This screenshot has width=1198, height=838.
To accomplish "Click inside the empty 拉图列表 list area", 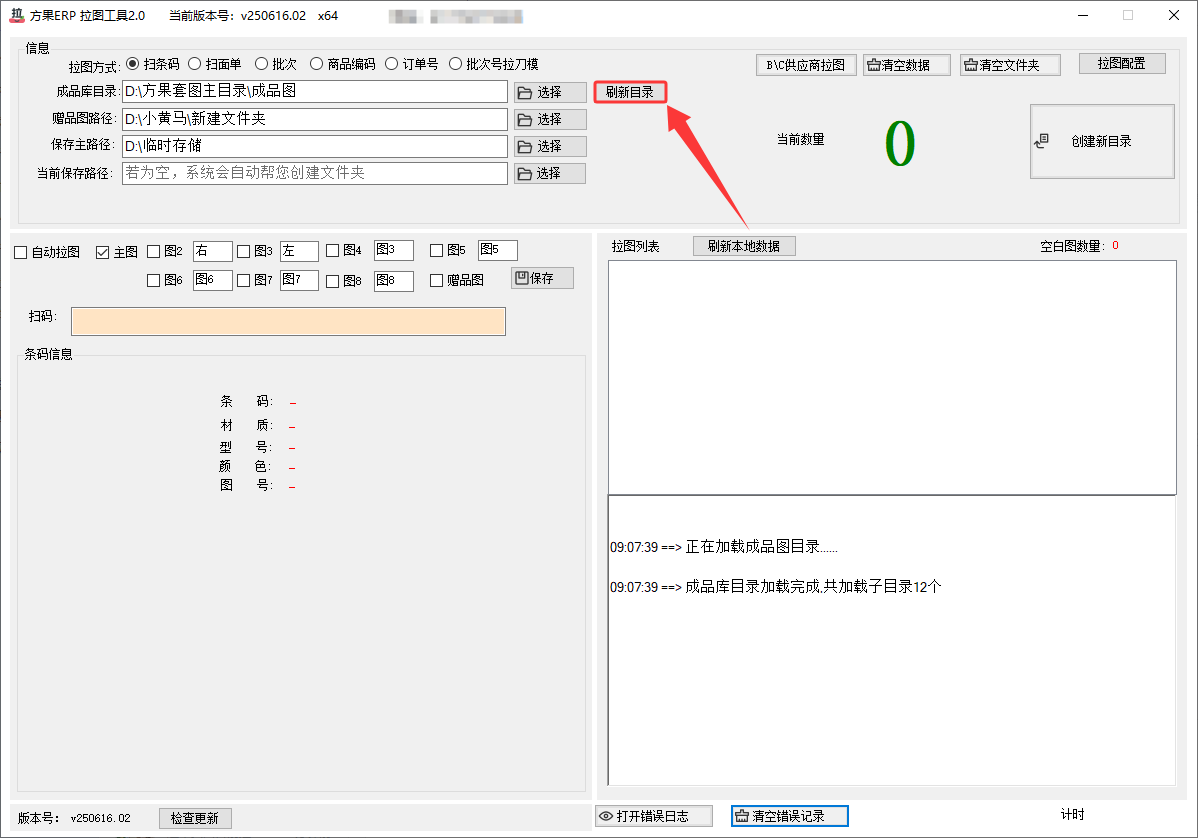I will [x=892, y=377].
